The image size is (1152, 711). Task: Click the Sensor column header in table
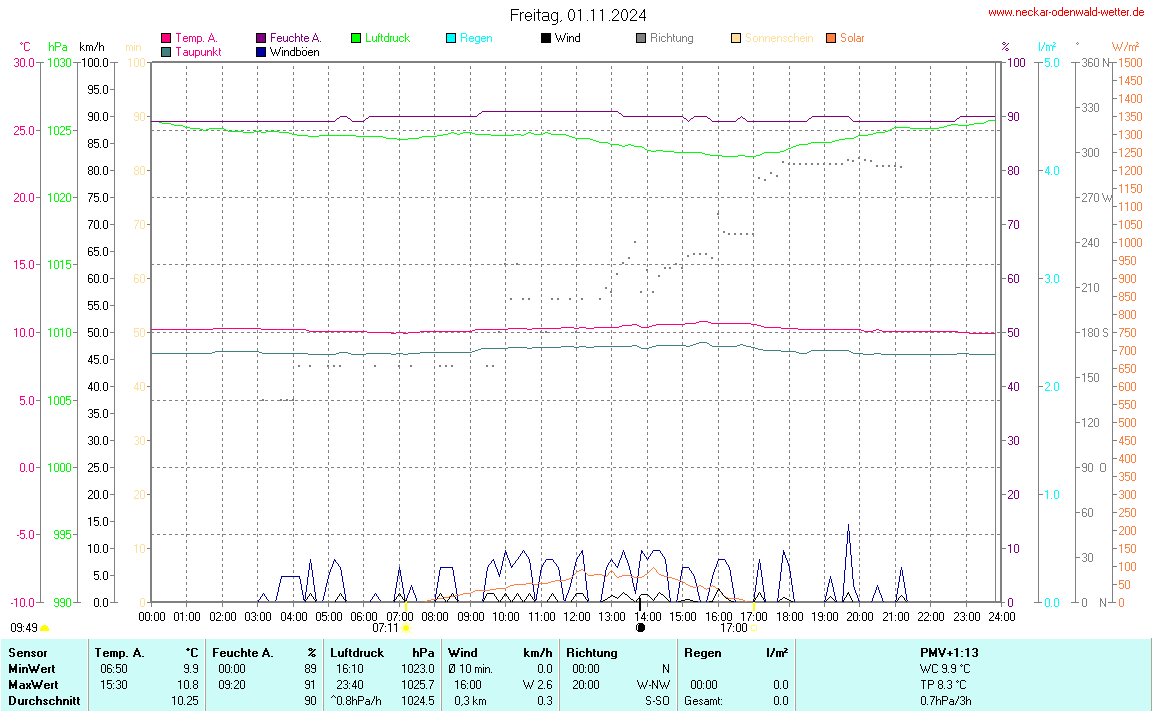[x=27, y=653]
